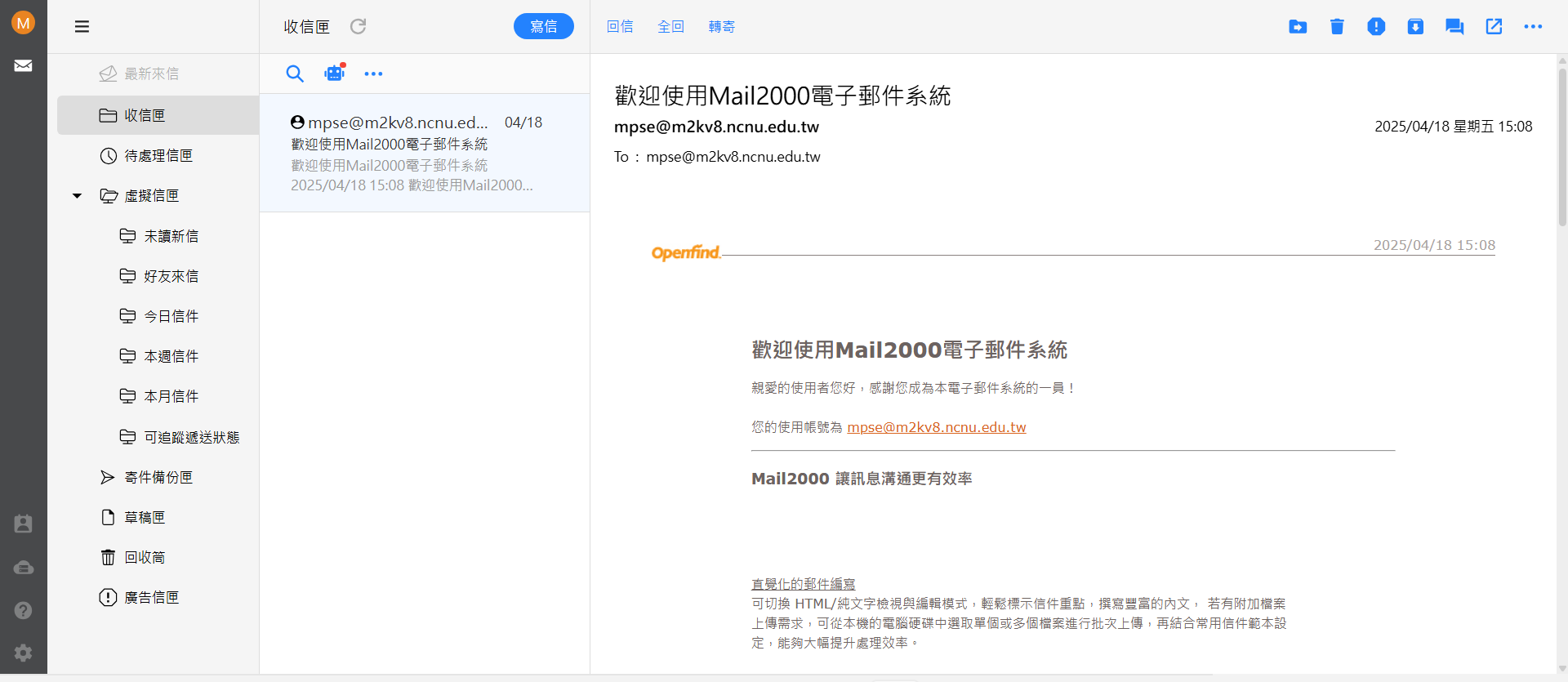
Task: Open conversation chat bubbles icon
Action: (x=1454, y=27)
